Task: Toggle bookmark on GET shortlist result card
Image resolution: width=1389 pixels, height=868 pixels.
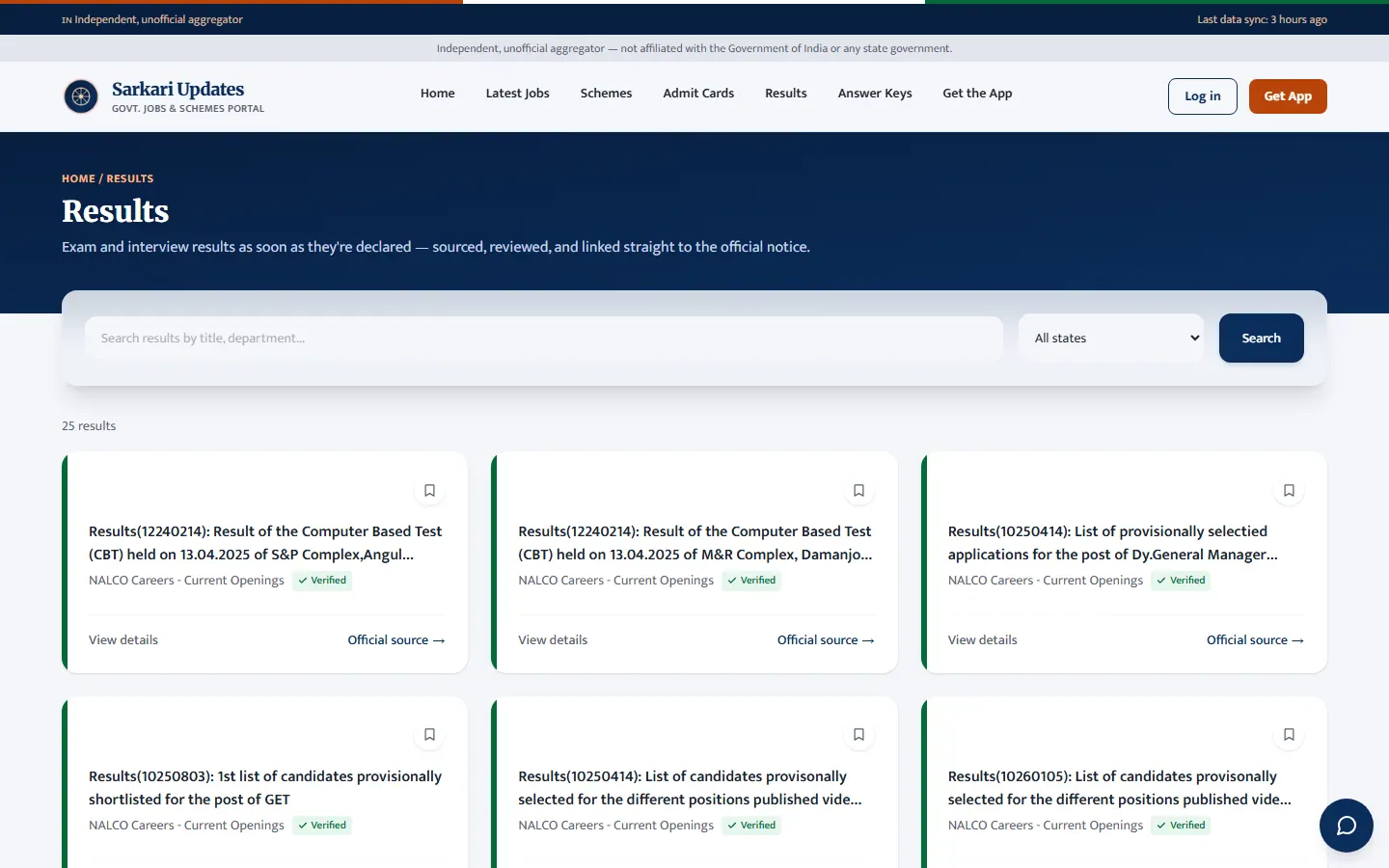Action: coord(429,735)
